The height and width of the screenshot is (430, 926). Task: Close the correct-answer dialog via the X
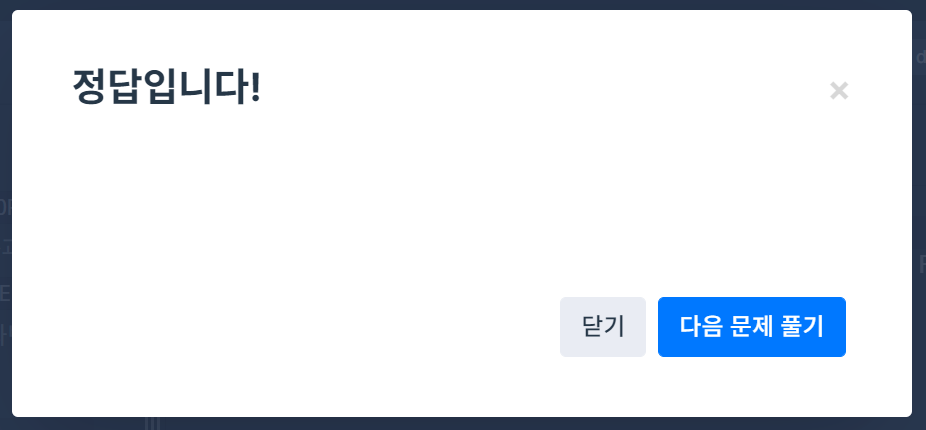pos(839,91)
